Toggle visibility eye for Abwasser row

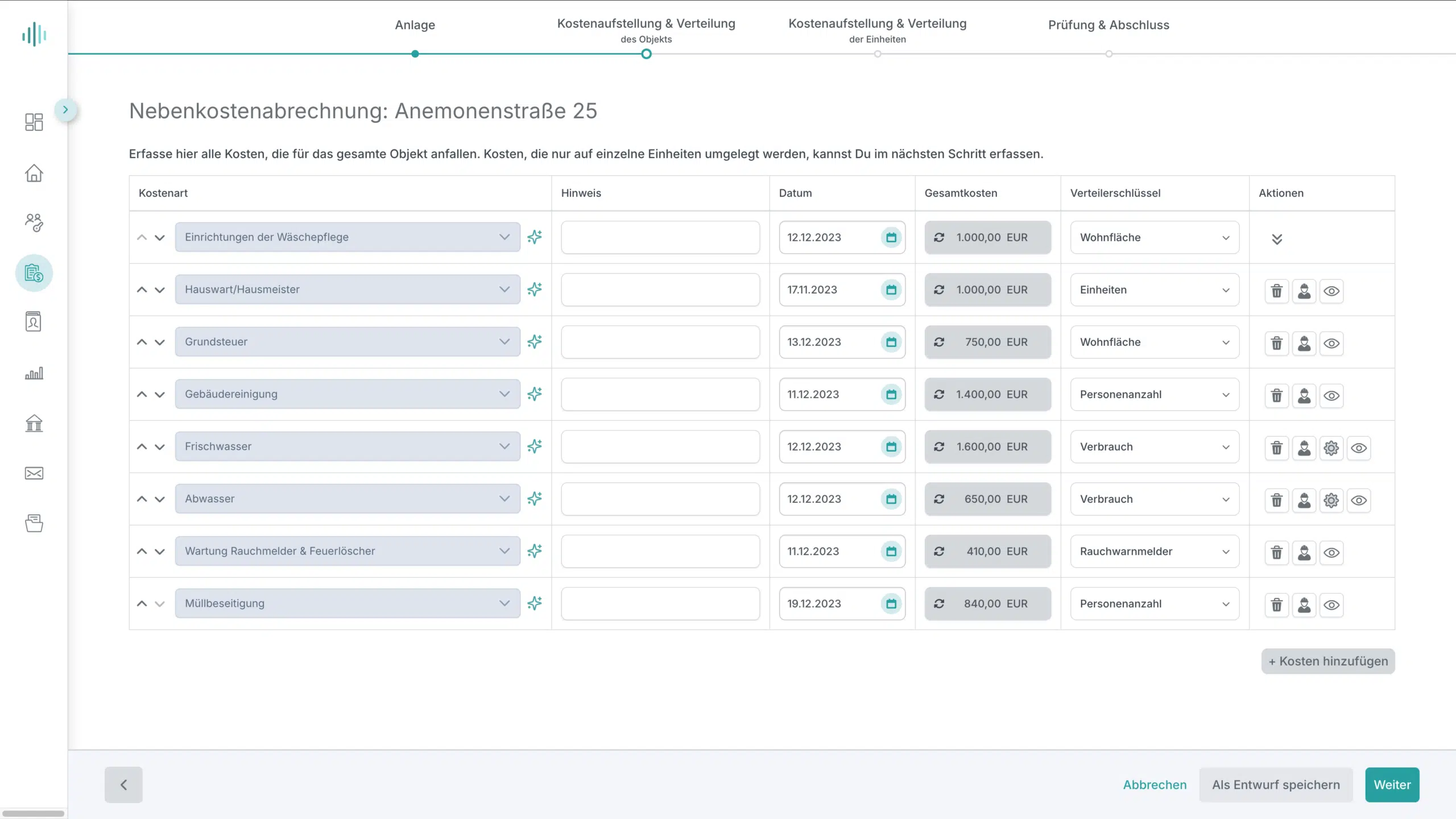coord(1359,500)
